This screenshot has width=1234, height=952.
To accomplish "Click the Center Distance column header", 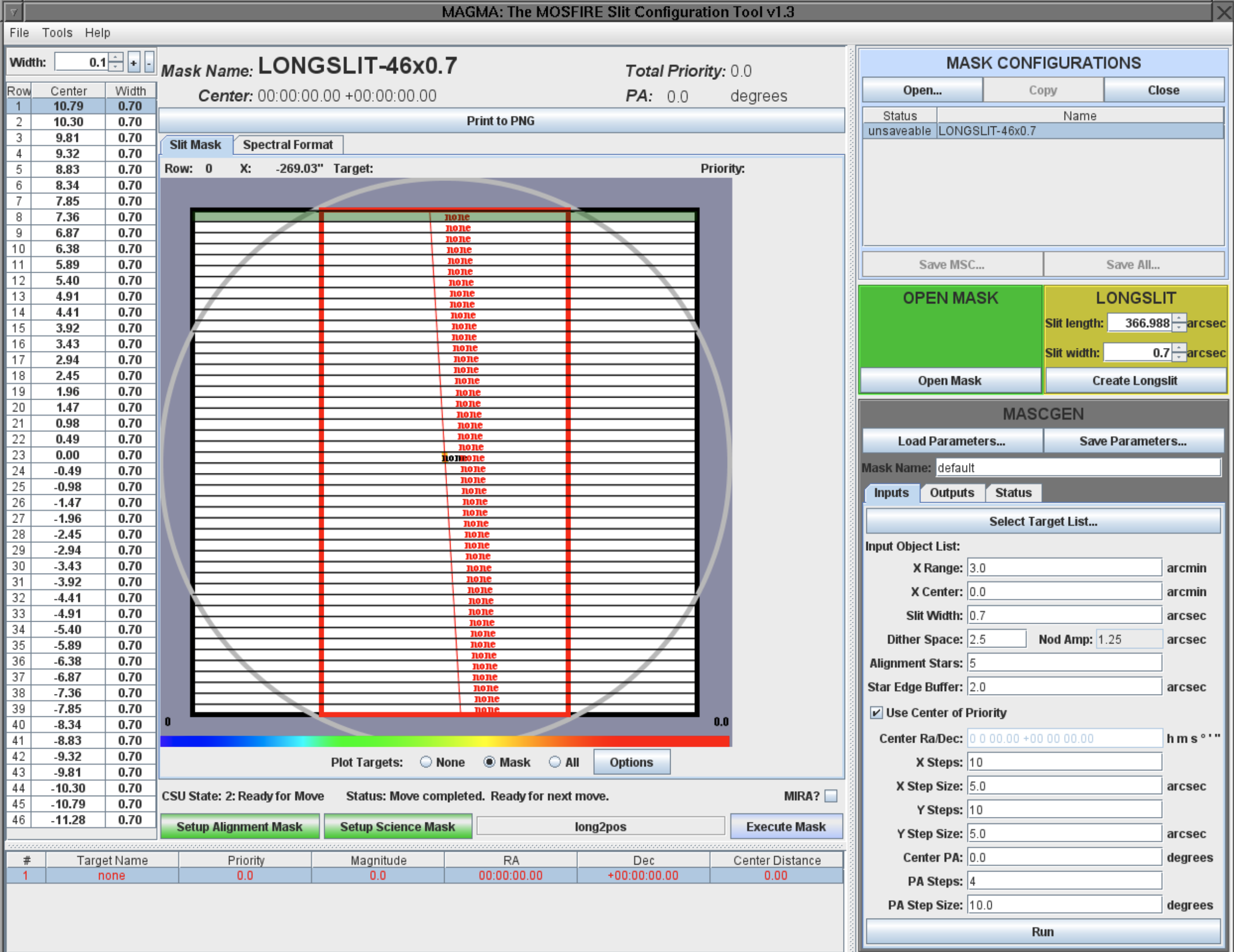I will tap(777, 860).
